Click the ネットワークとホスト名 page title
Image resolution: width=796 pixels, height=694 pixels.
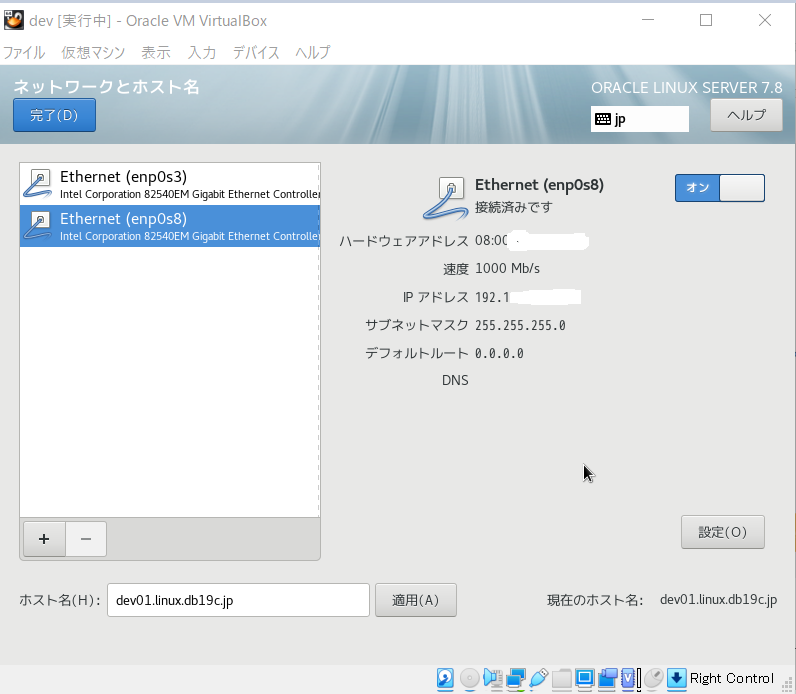click(x=106, y=87)
